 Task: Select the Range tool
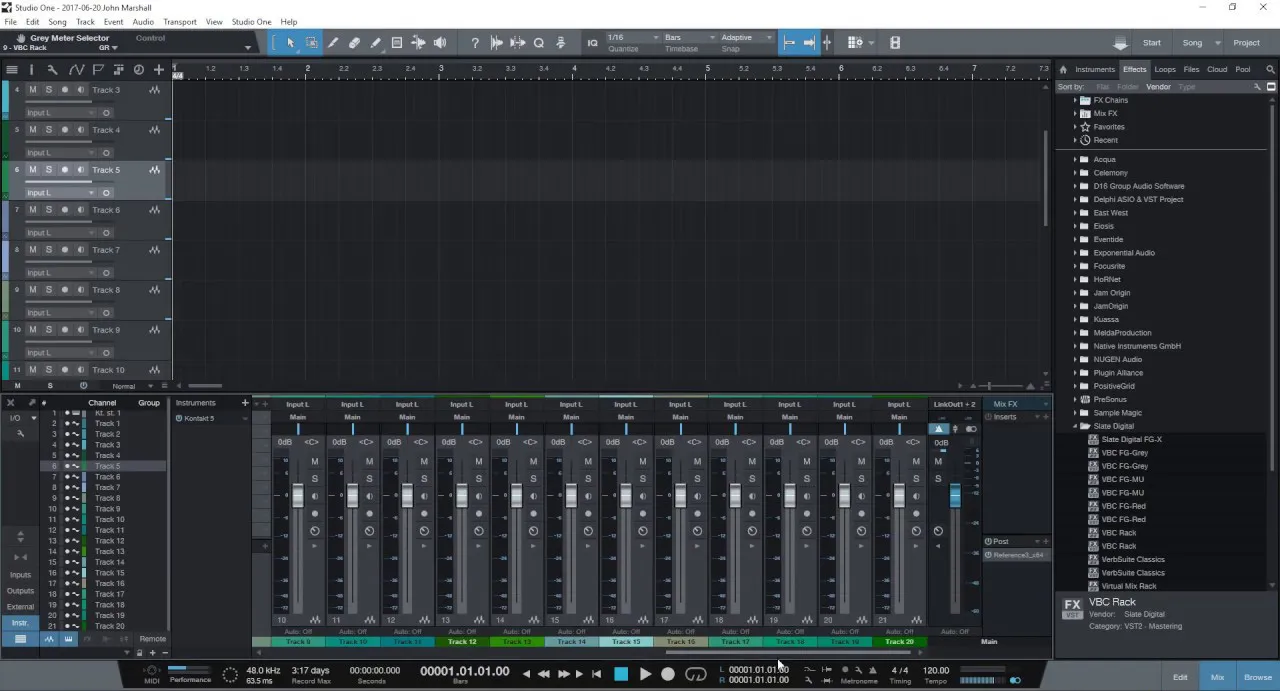pyautogui.click(x=312, y=43)
